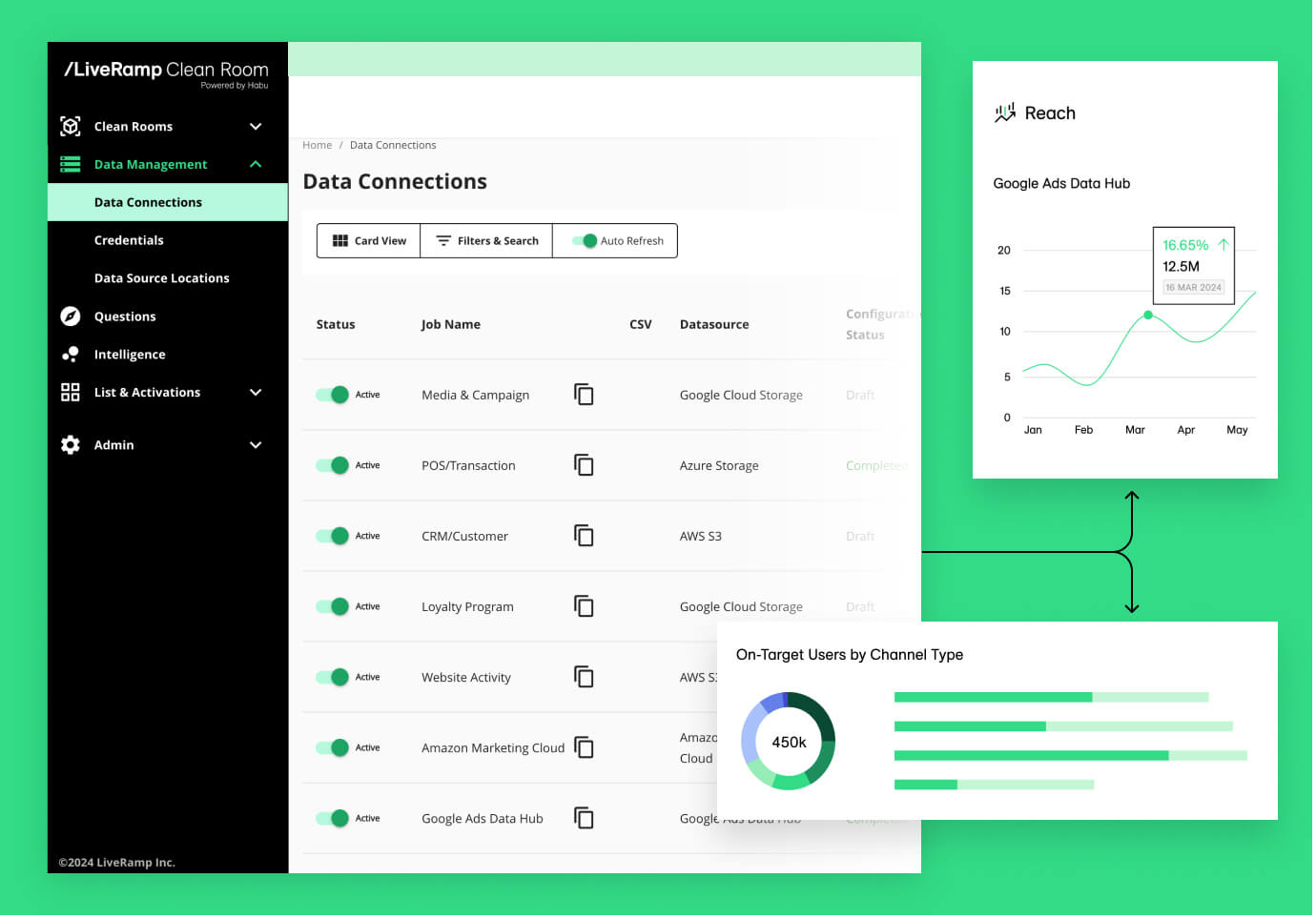This screenshot has width=1316, height=919.
Task: Click the green up arrow in the chart tooltip
Action: (1223, 246)
